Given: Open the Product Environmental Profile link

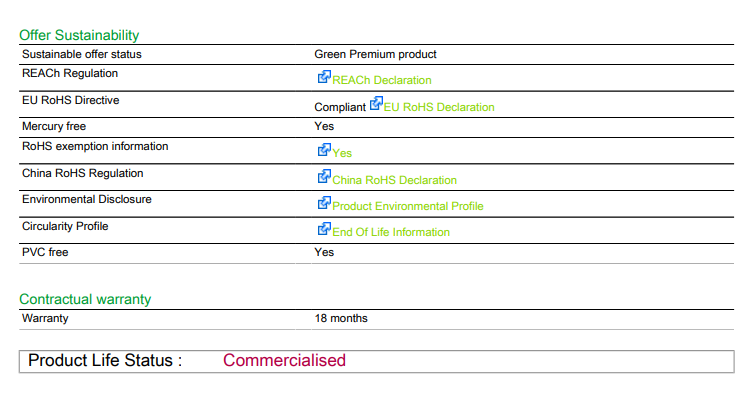Looking at the screenshot, I should point(408,206).
